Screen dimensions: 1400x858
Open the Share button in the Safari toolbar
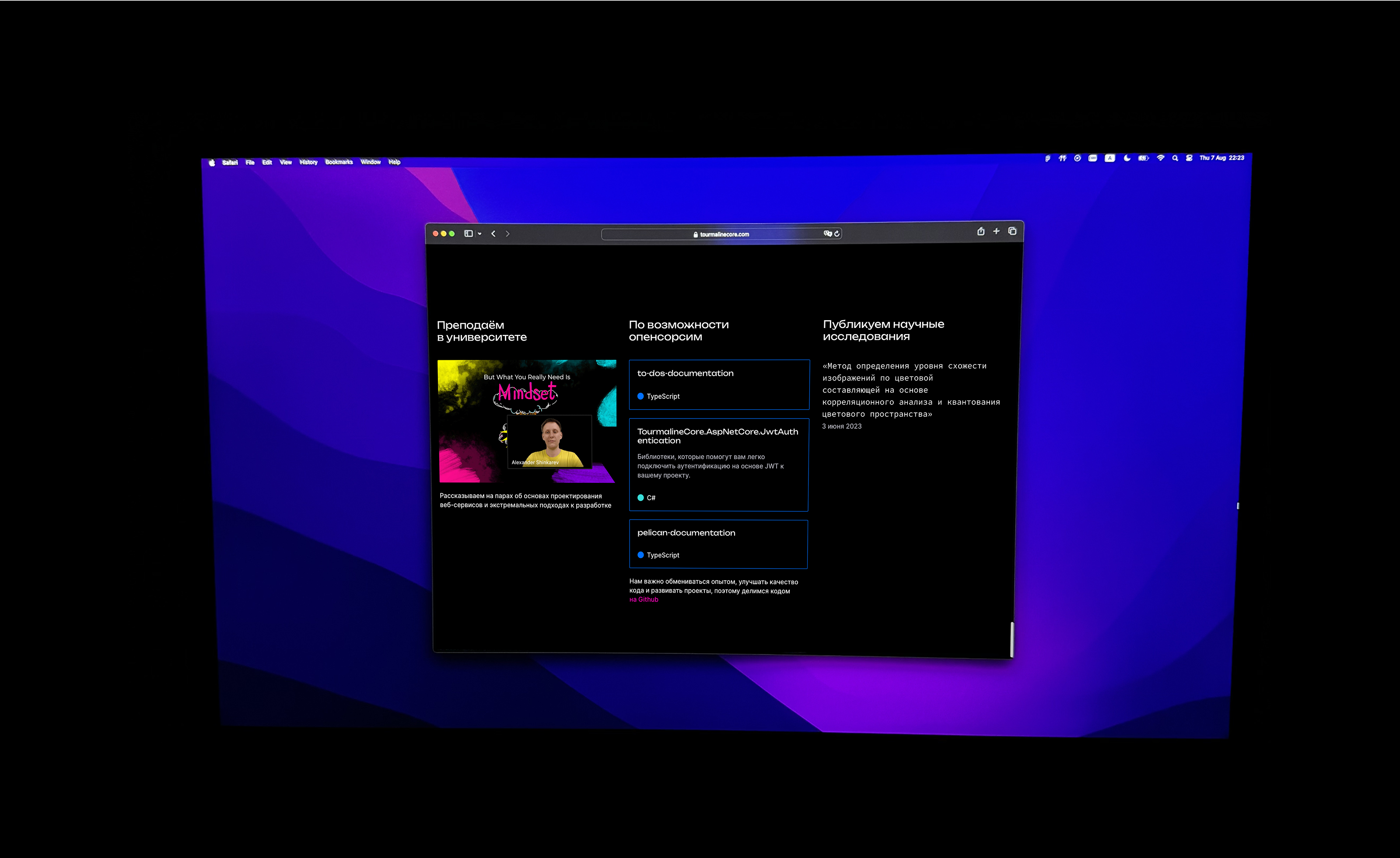click(x=981, y=231)
